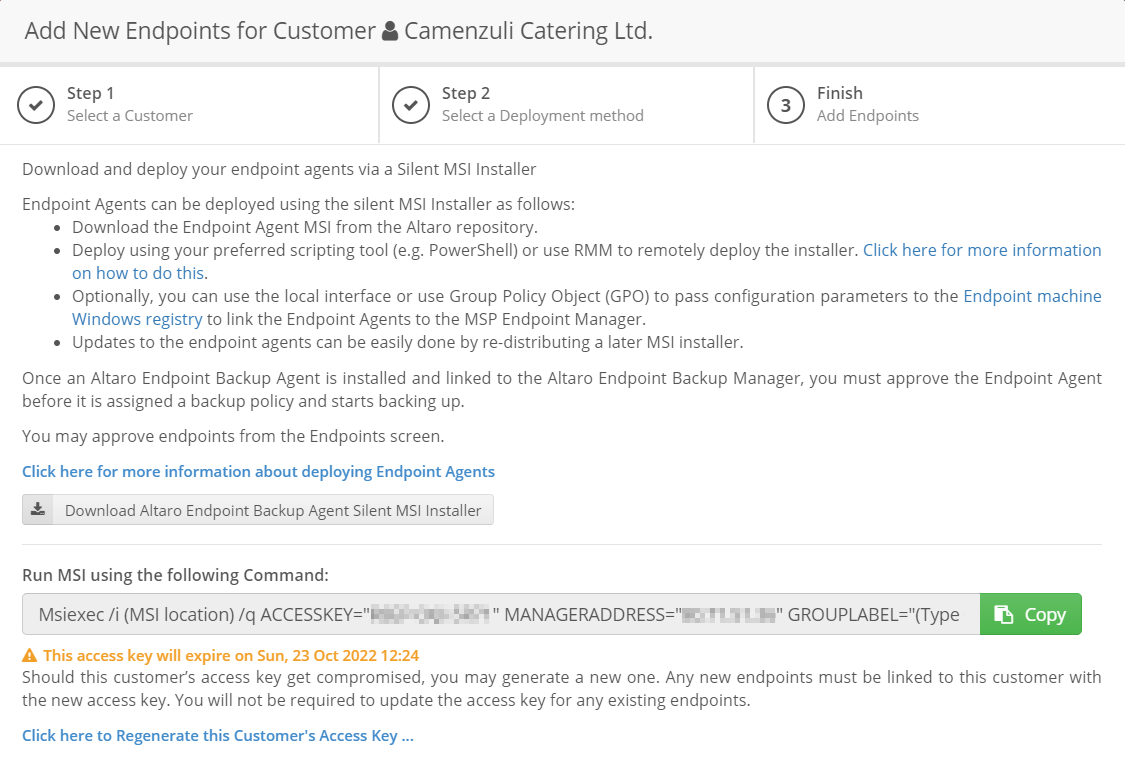Click inside the Msiexec command field
The height and width of the screenshot is (771, 1125).
(501, 614)
